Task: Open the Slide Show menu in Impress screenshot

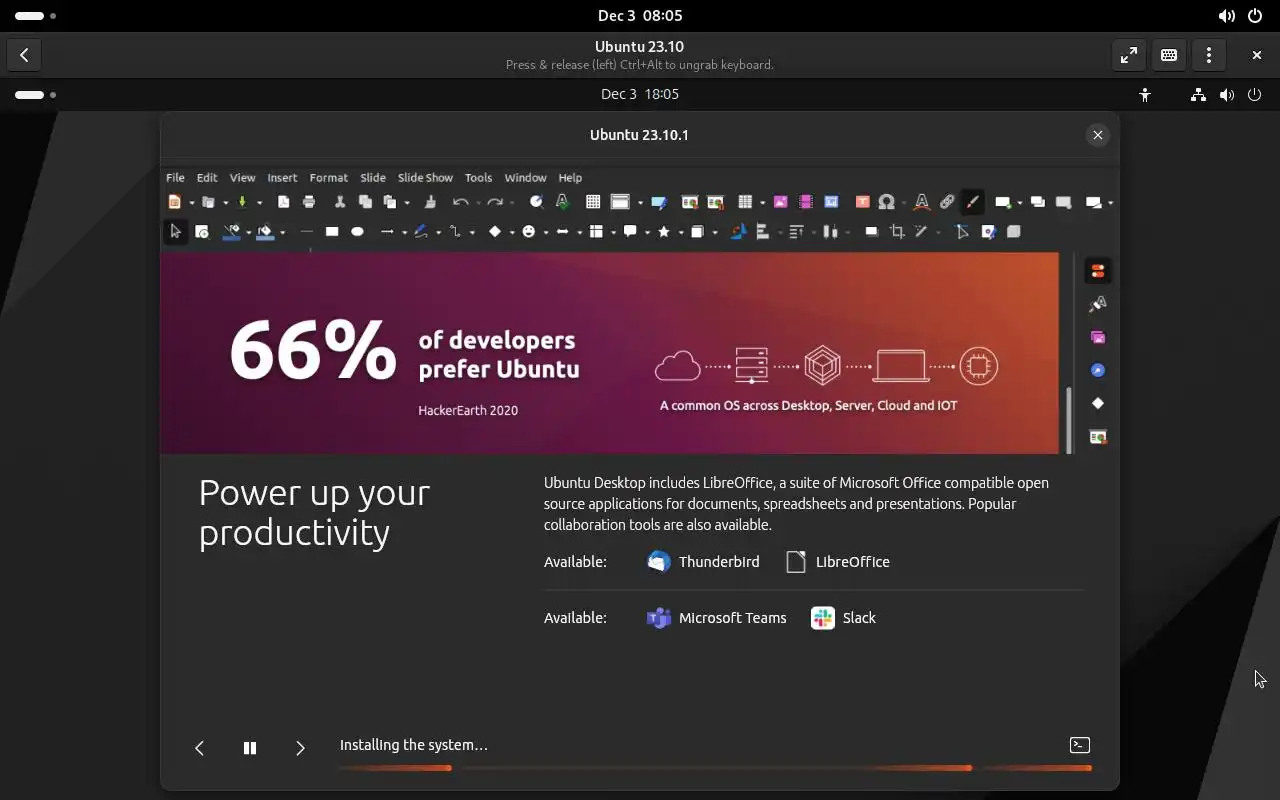Action: tap(425, 177)
